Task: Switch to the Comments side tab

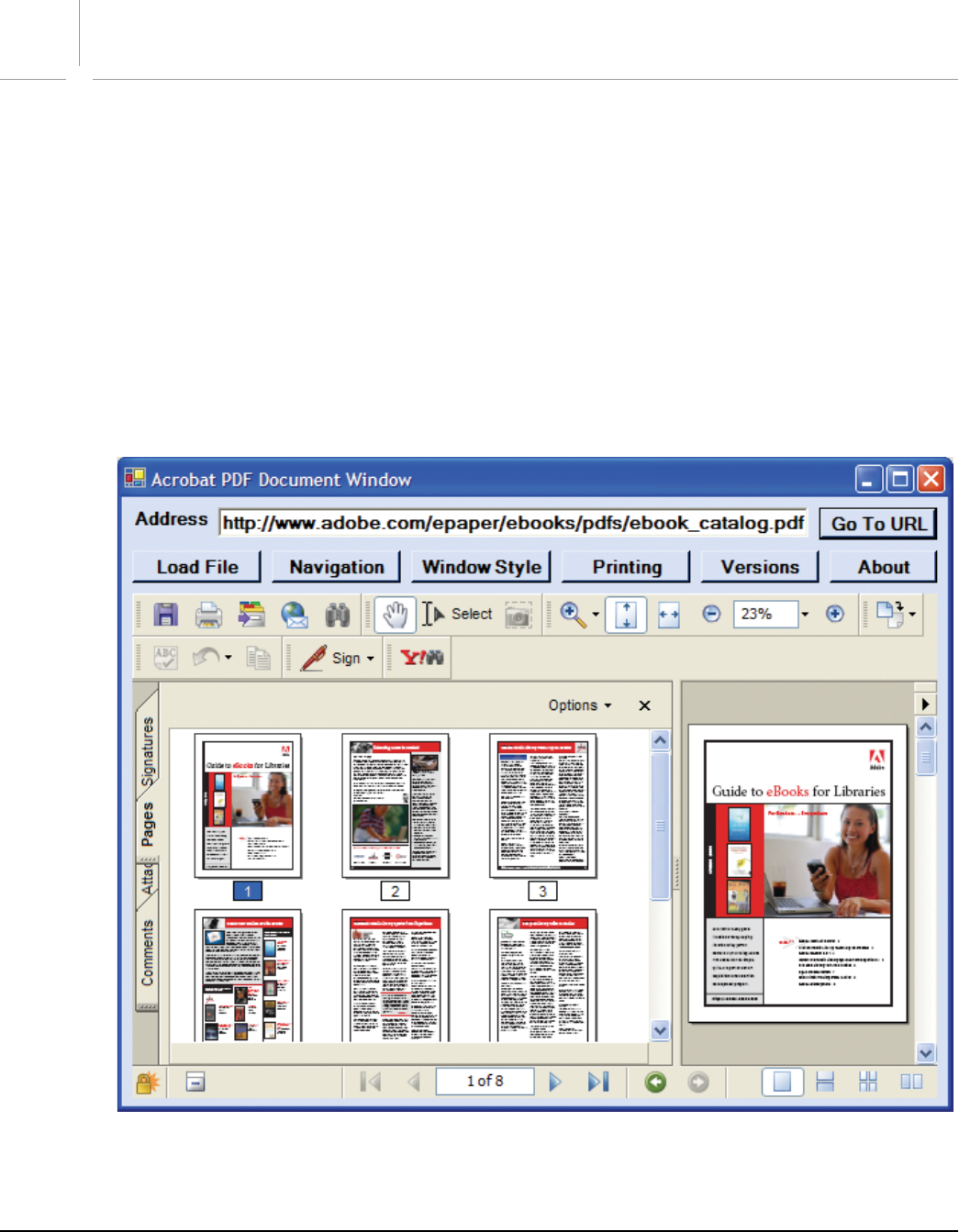Action: tap(147, 952)
